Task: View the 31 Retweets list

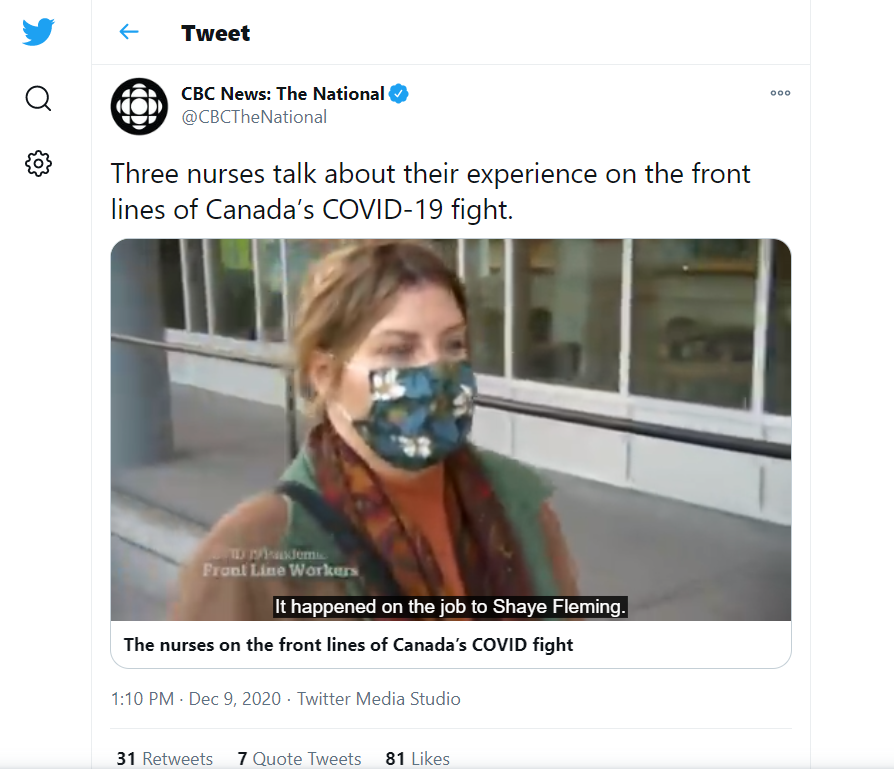Action: [165, 758]
